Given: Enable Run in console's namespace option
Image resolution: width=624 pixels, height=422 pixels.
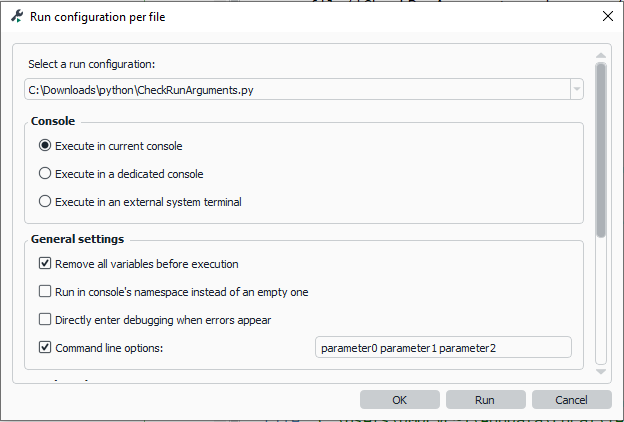Looking at the screenshot, I should point(45,292).
